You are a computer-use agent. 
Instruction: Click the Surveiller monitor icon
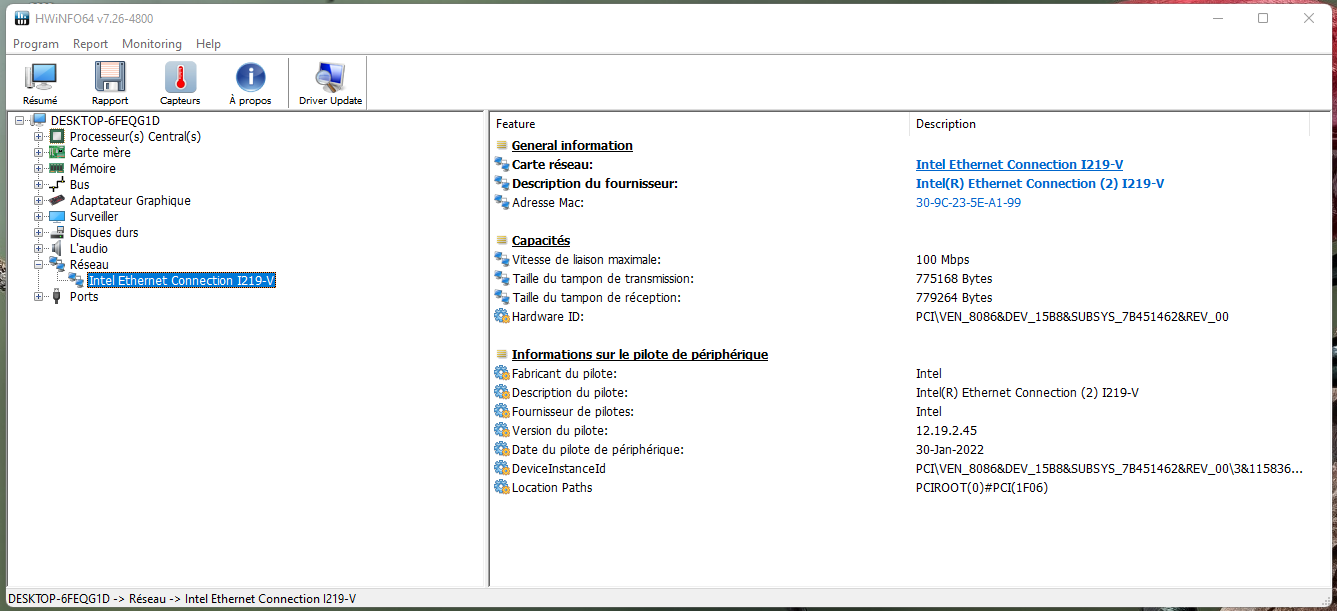click(57, 217)
